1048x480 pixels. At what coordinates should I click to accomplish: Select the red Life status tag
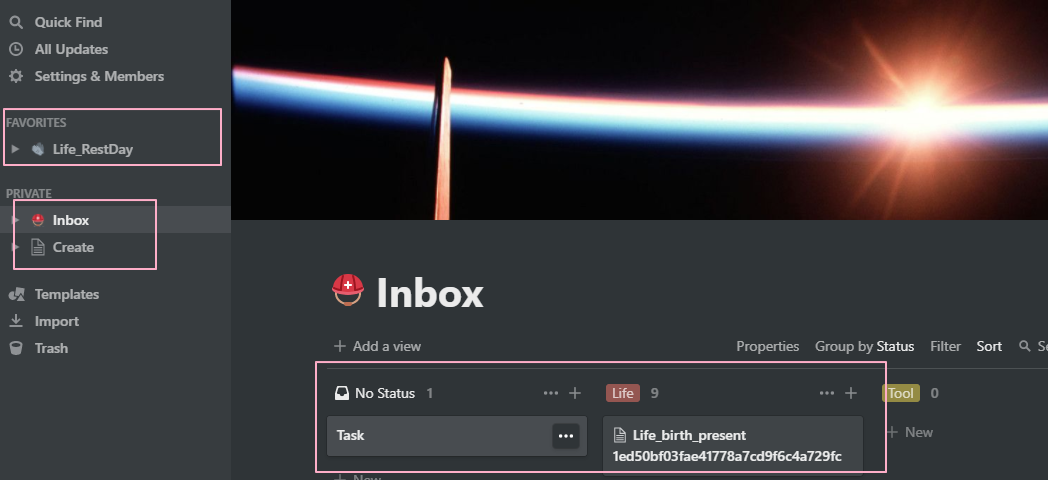(622, 393)
